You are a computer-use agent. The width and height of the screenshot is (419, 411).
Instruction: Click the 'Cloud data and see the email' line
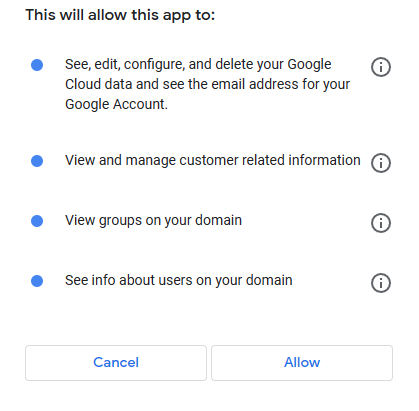coord(207,84)
